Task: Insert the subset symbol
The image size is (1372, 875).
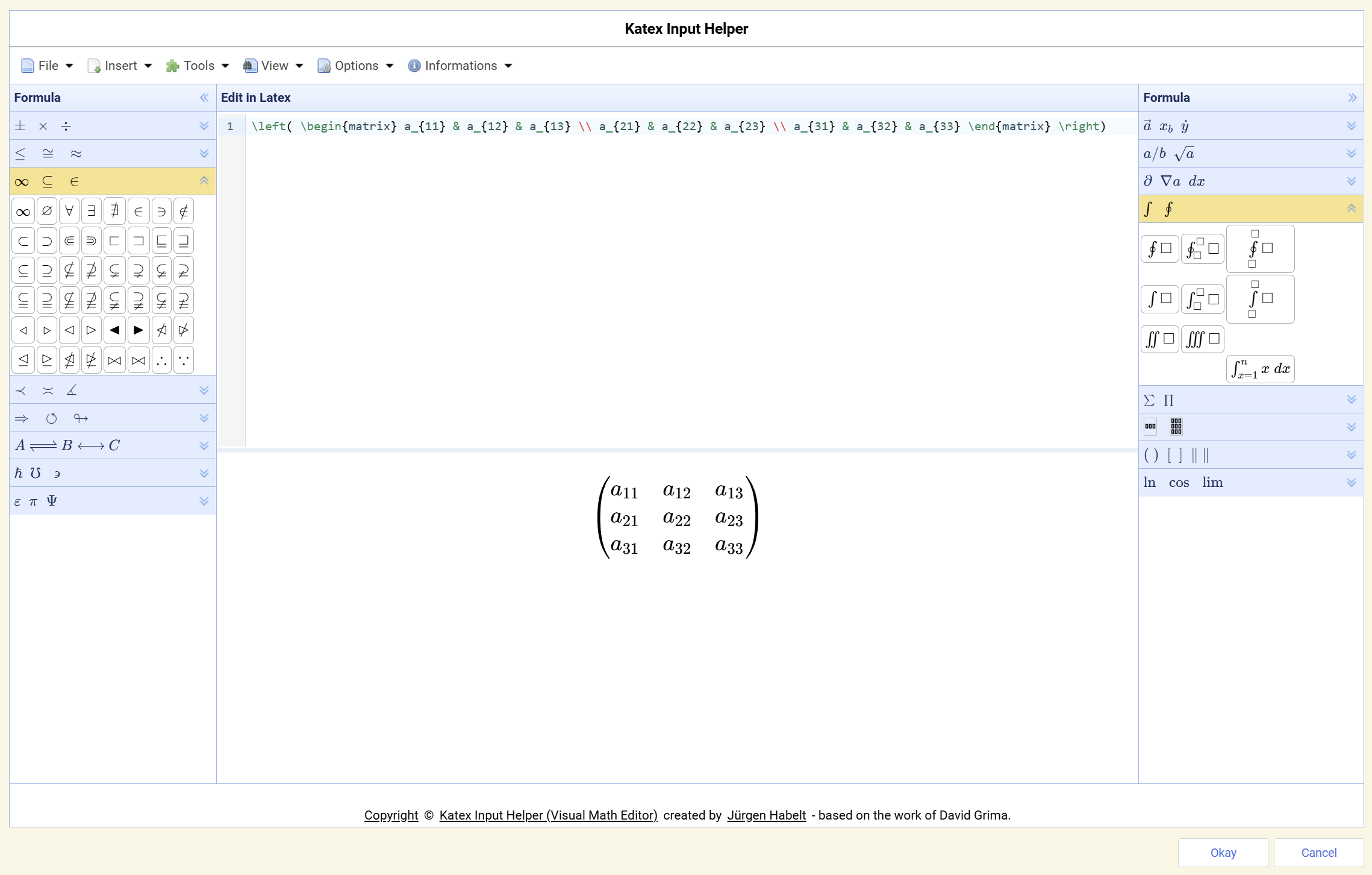Action: coord(23,241)
